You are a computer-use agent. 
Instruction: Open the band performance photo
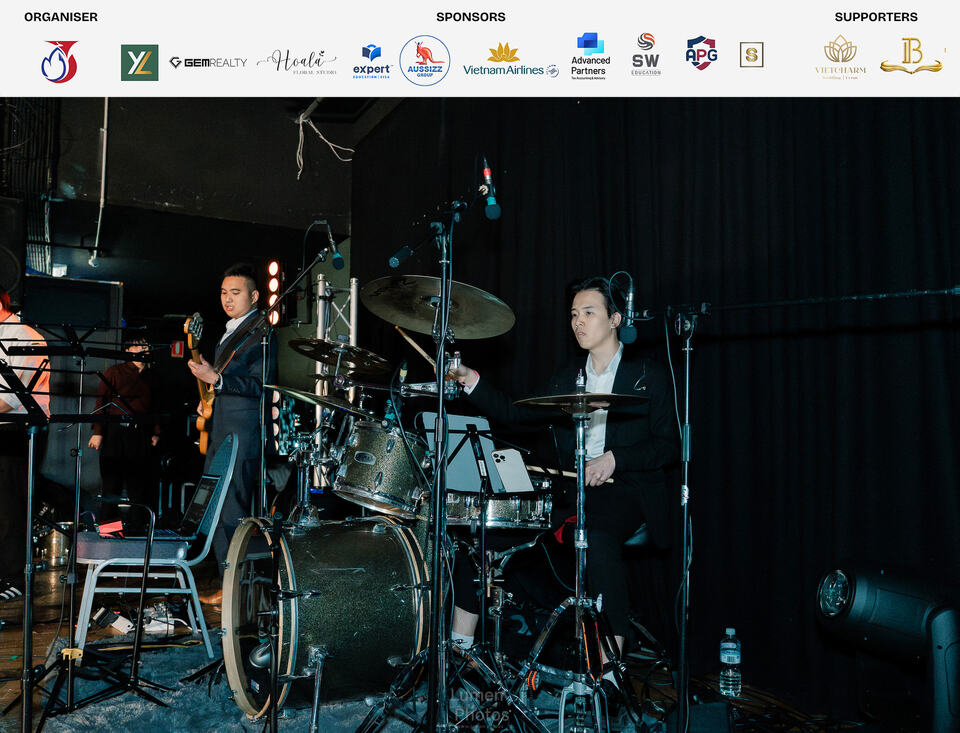480,415
